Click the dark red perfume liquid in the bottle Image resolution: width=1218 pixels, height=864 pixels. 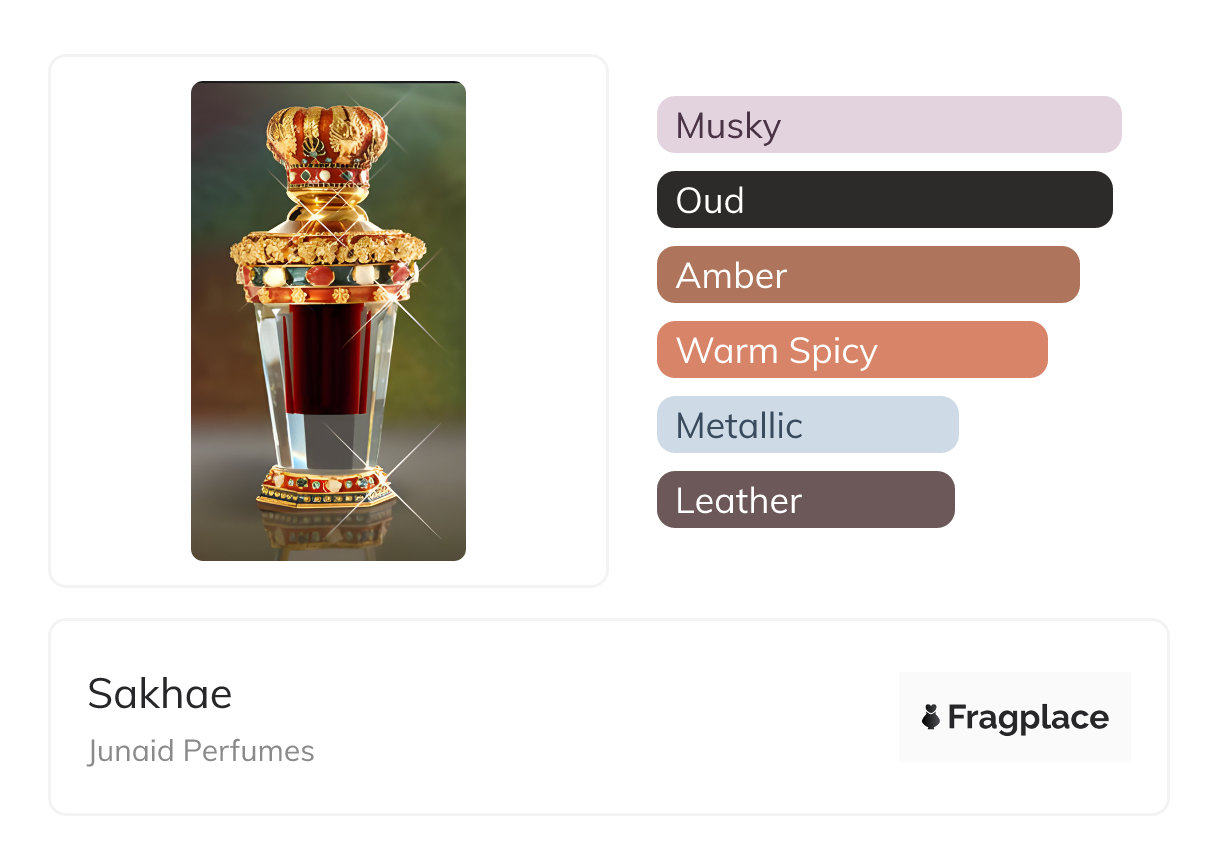[x=326, y=360]
